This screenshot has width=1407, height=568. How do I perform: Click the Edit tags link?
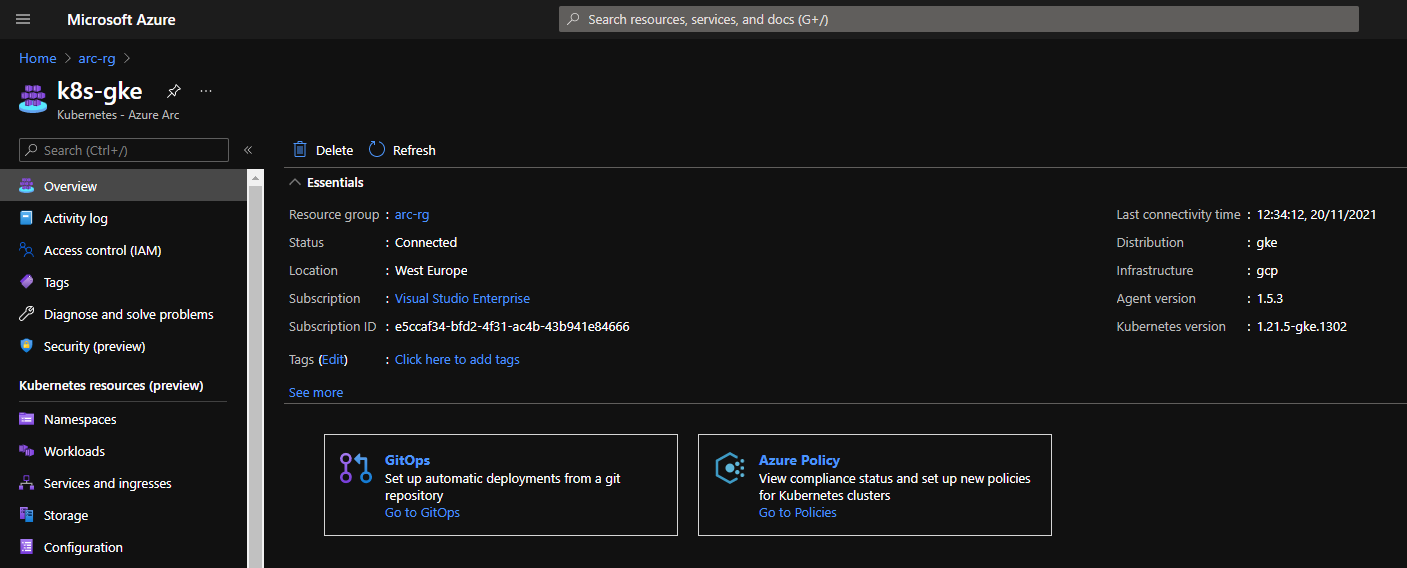click(332, 359)
